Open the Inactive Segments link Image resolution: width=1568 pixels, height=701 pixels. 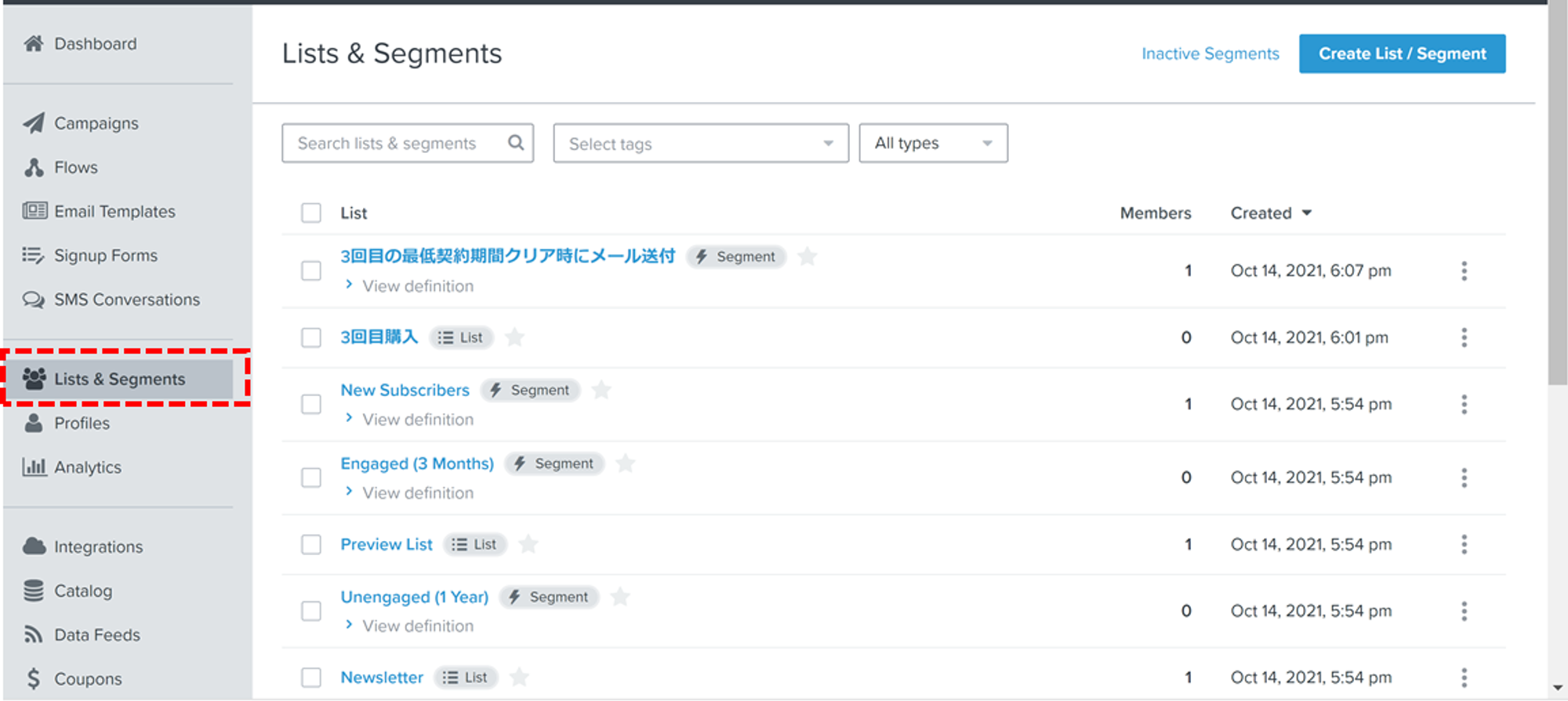point(1210,54)
